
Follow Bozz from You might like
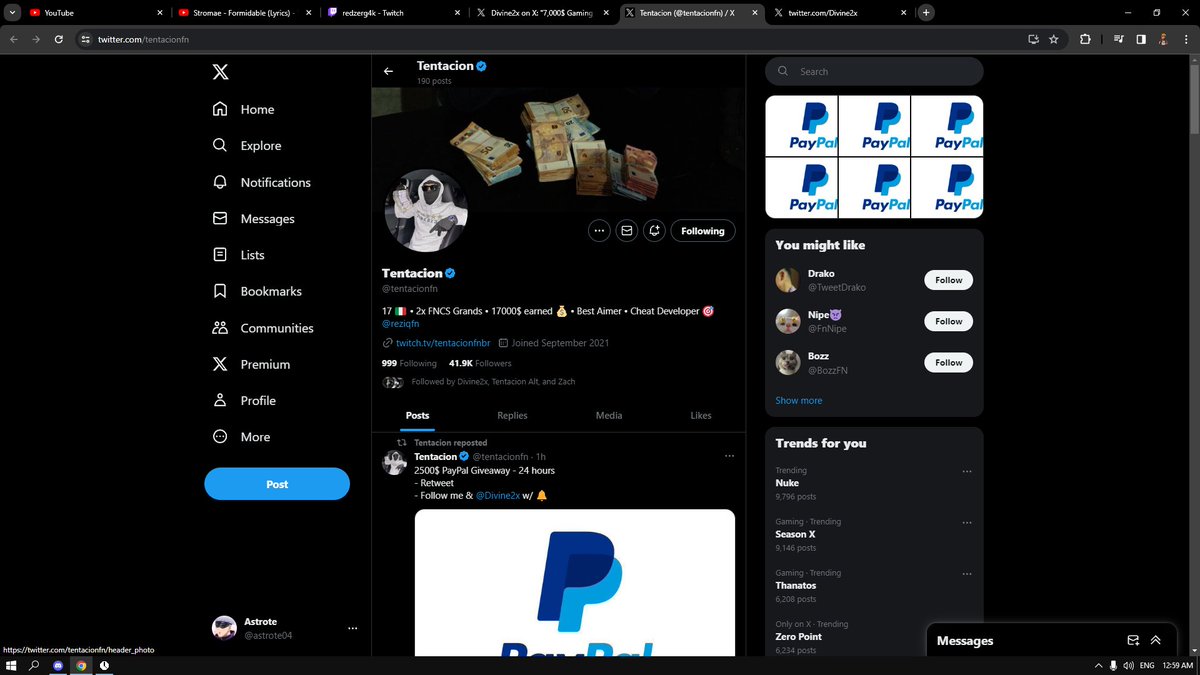point(948,362)
